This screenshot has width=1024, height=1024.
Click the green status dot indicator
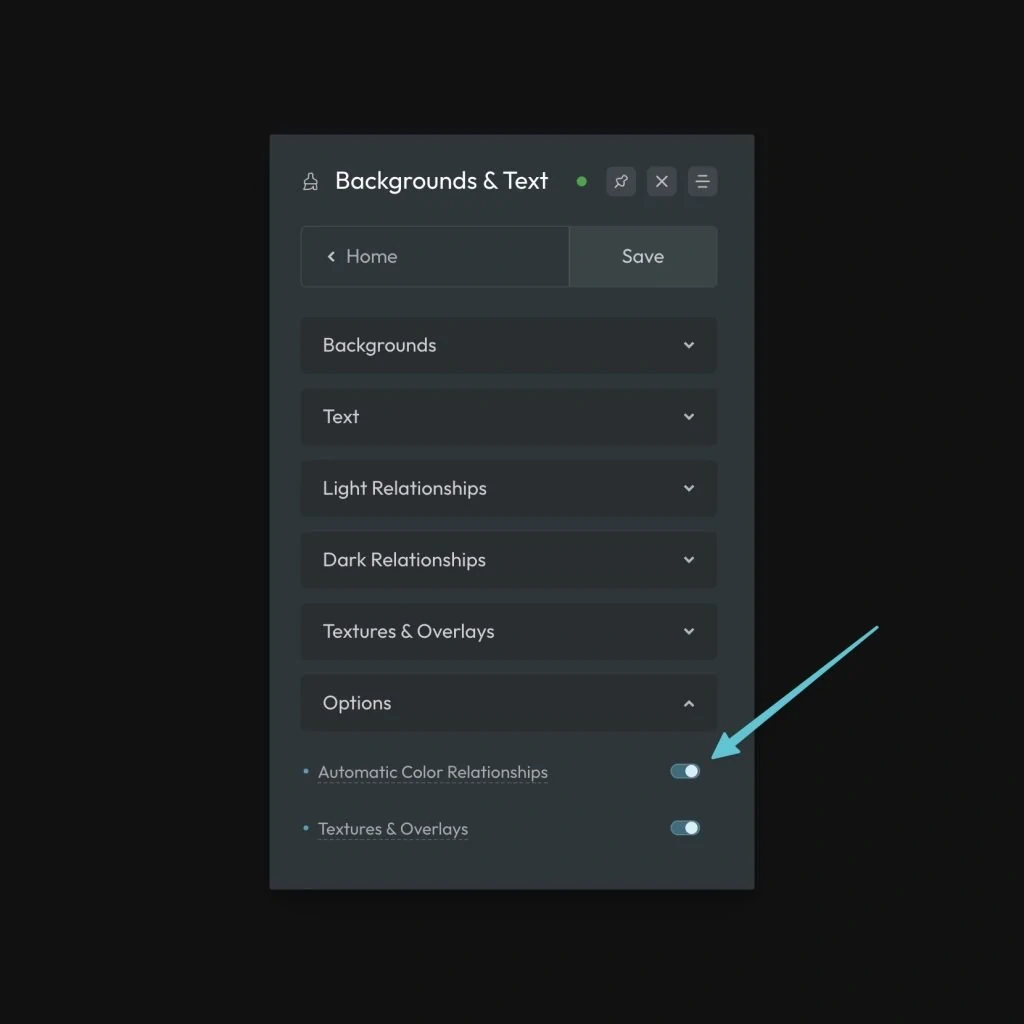pyautogui.click(x=581, y=181)
